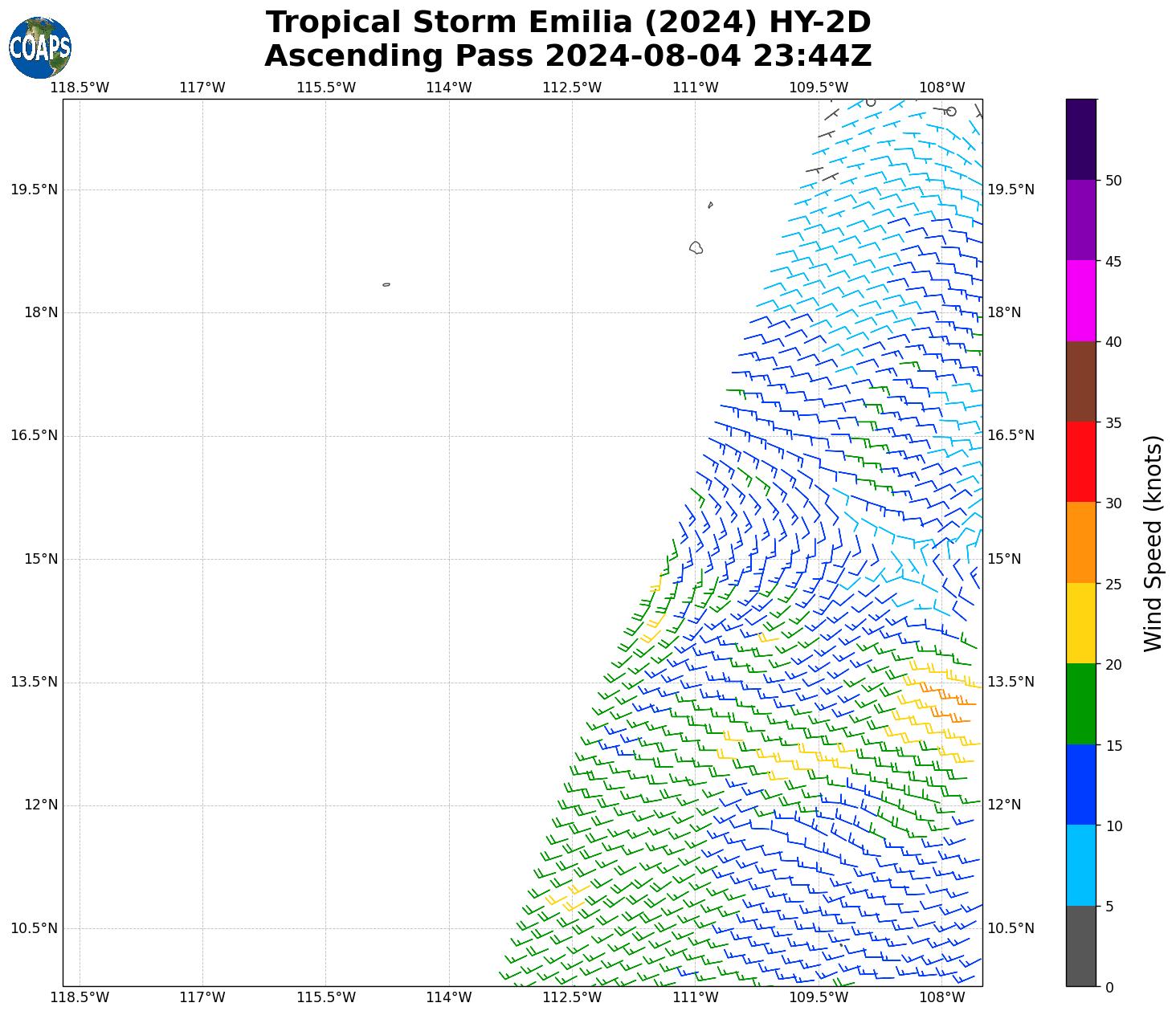This screenshot has width=1176, height=1015.
Task: Click the "Tropical Storm Emilia (2024) HY-2D" title
Action: (x=568, y=22)
